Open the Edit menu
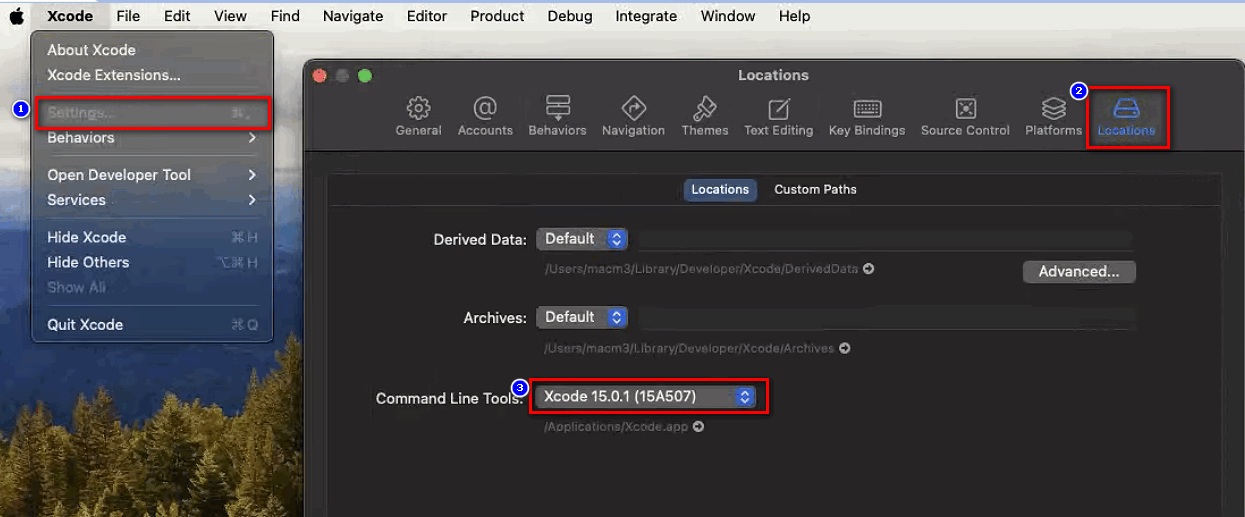 click(x=177, y=16)
